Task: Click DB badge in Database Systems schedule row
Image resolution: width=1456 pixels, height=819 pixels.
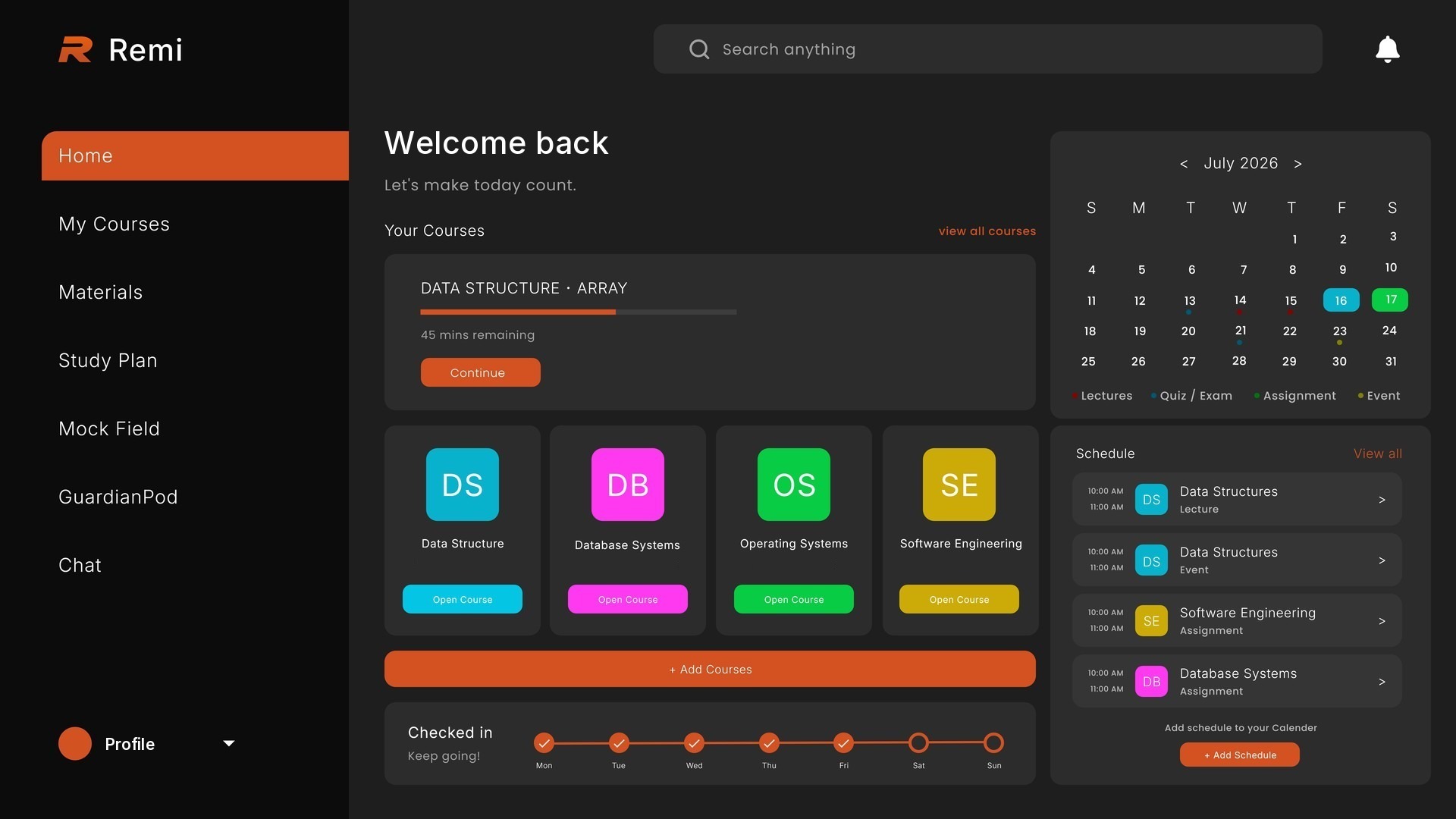Action: [x=1151, y=681]
